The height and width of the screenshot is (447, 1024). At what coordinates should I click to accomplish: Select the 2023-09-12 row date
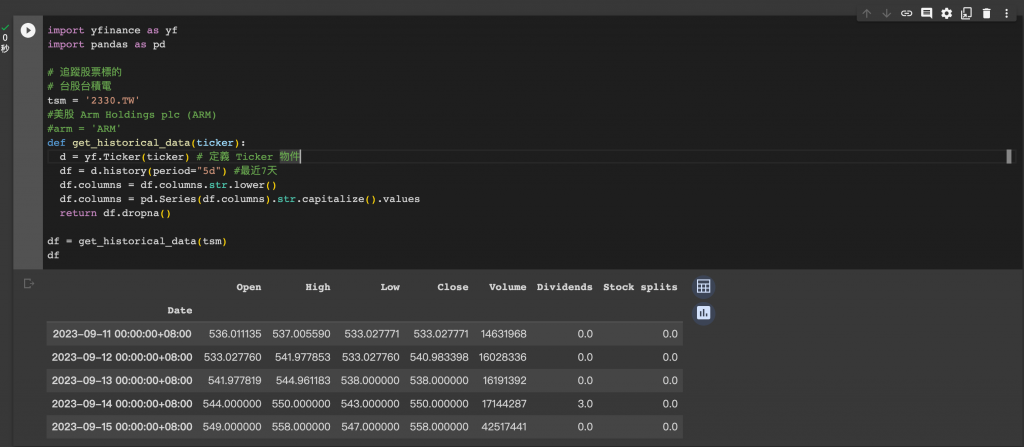121,357
